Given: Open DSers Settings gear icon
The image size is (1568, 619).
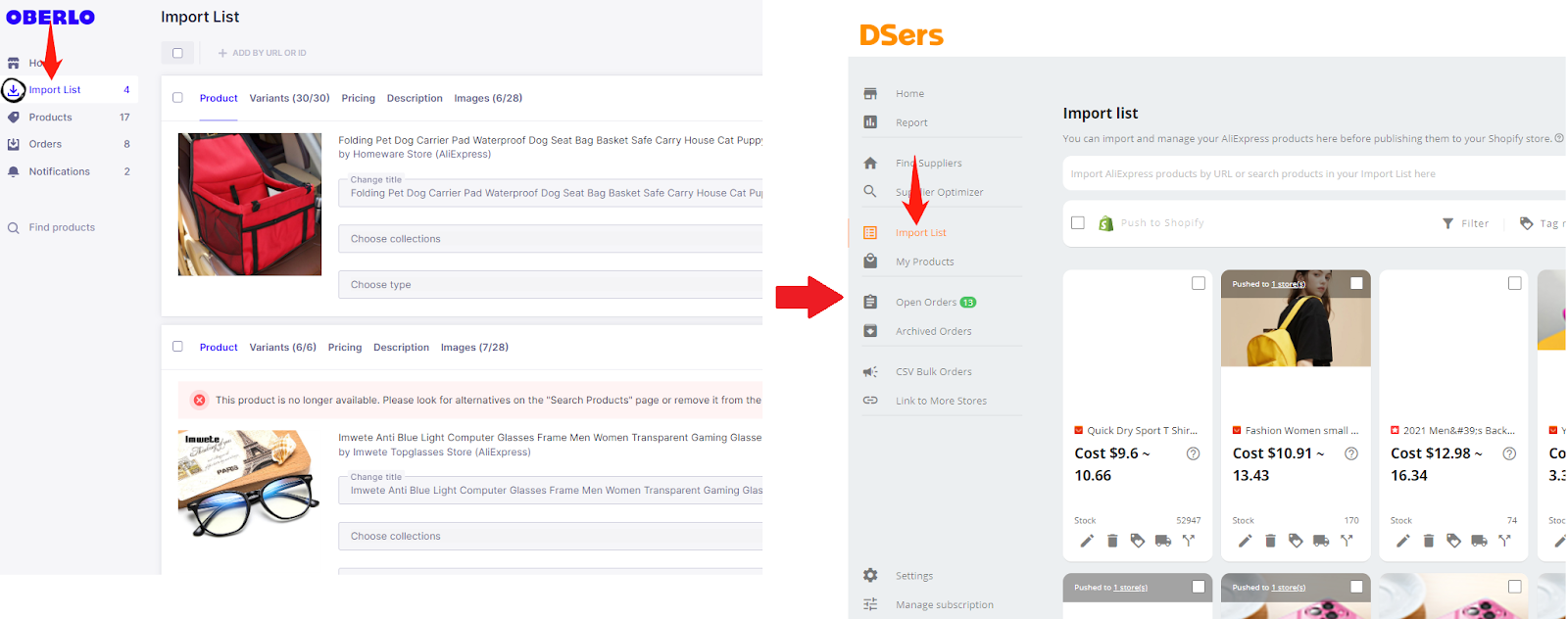Looking at the screenshot, I should [870, 575].
